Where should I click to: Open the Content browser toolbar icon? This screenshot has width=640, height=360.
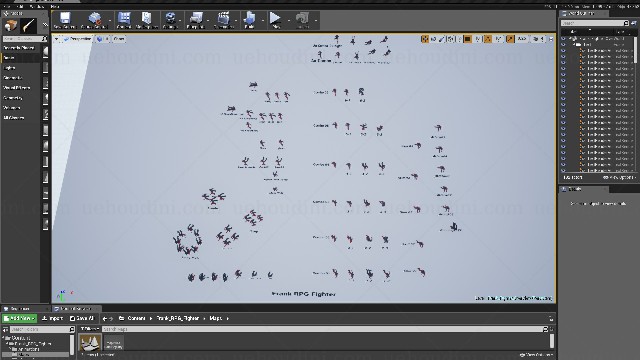(124, 20)
